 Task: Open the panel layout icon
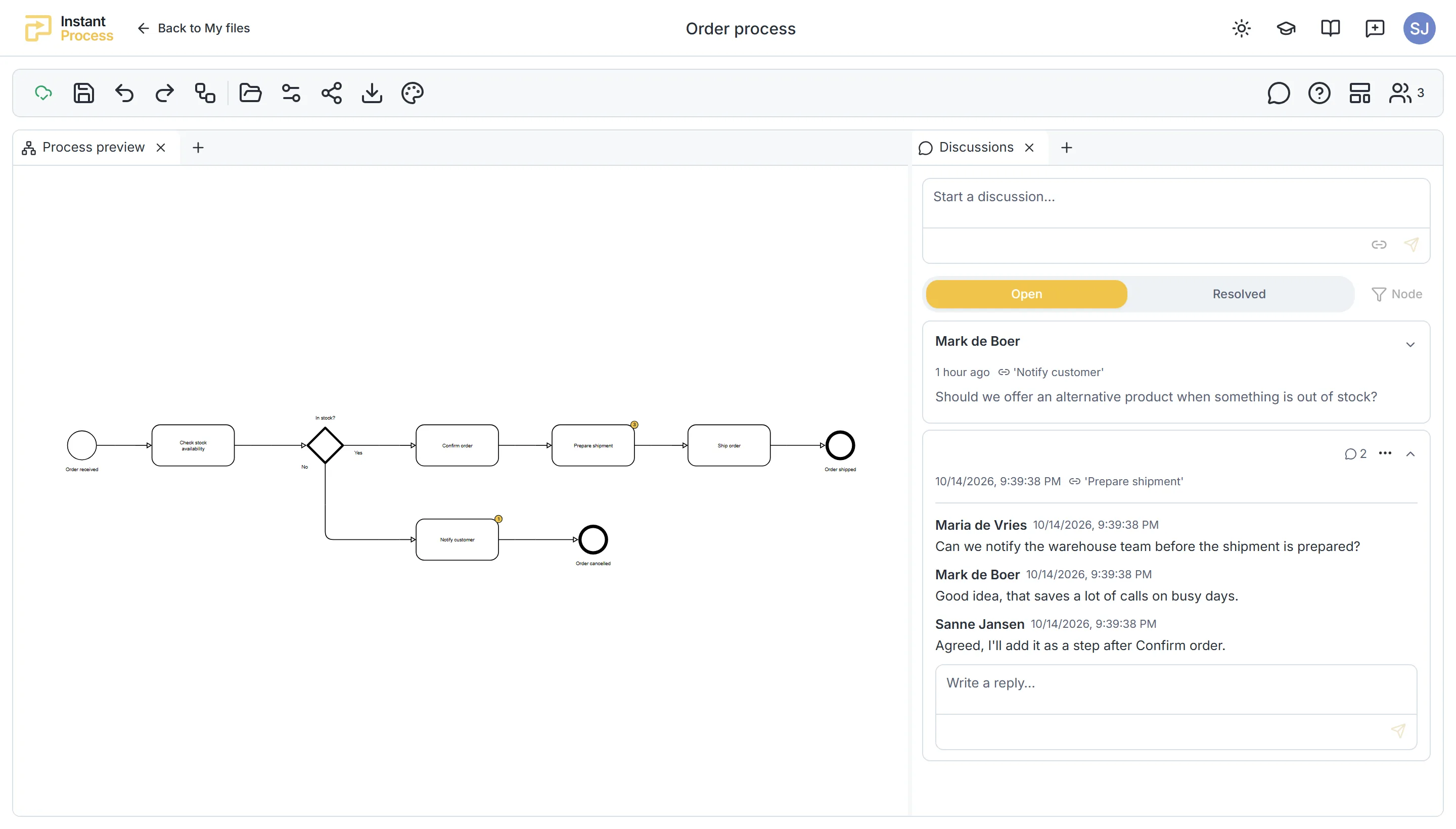click(1359, 93)
